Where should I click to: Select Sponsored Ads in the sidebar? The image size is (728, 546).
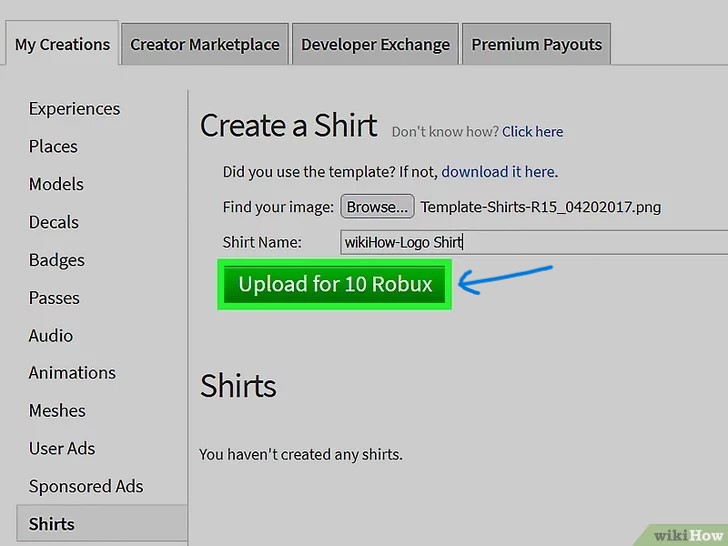click(86, 486)
